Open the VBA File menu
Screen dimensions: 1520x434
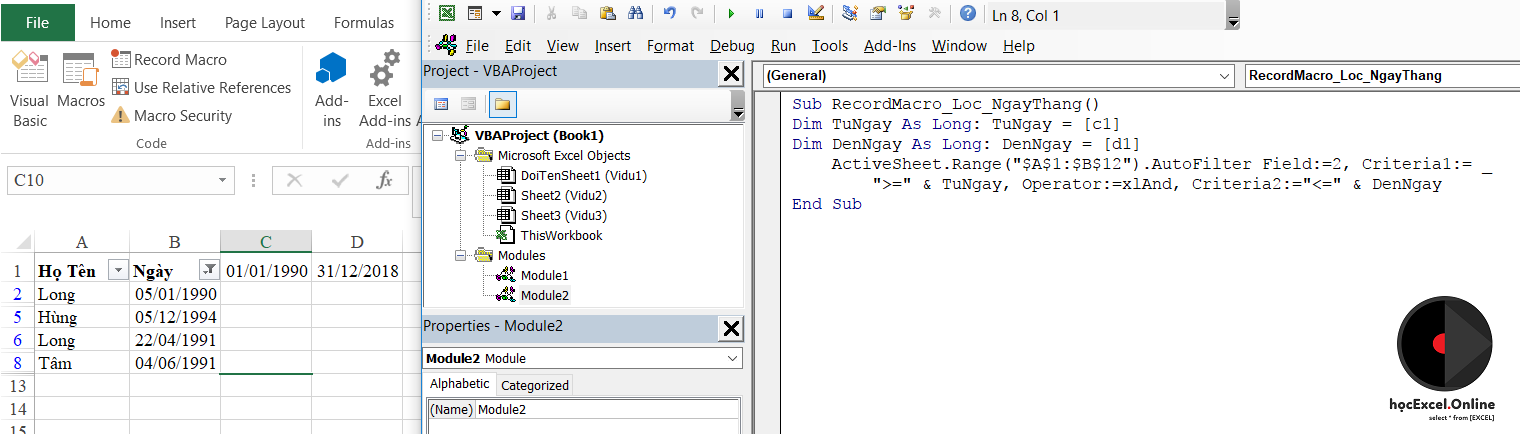[477, 46]
